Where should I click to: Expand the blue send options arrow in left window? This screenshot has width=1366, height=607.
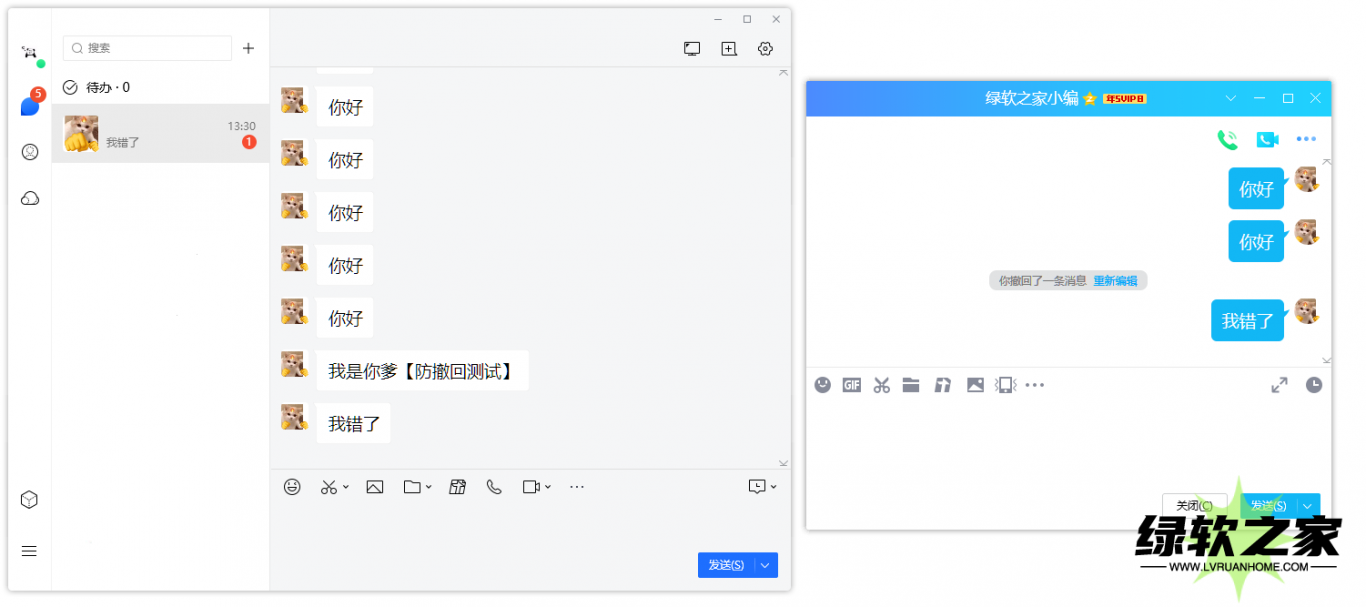[765, 565]
